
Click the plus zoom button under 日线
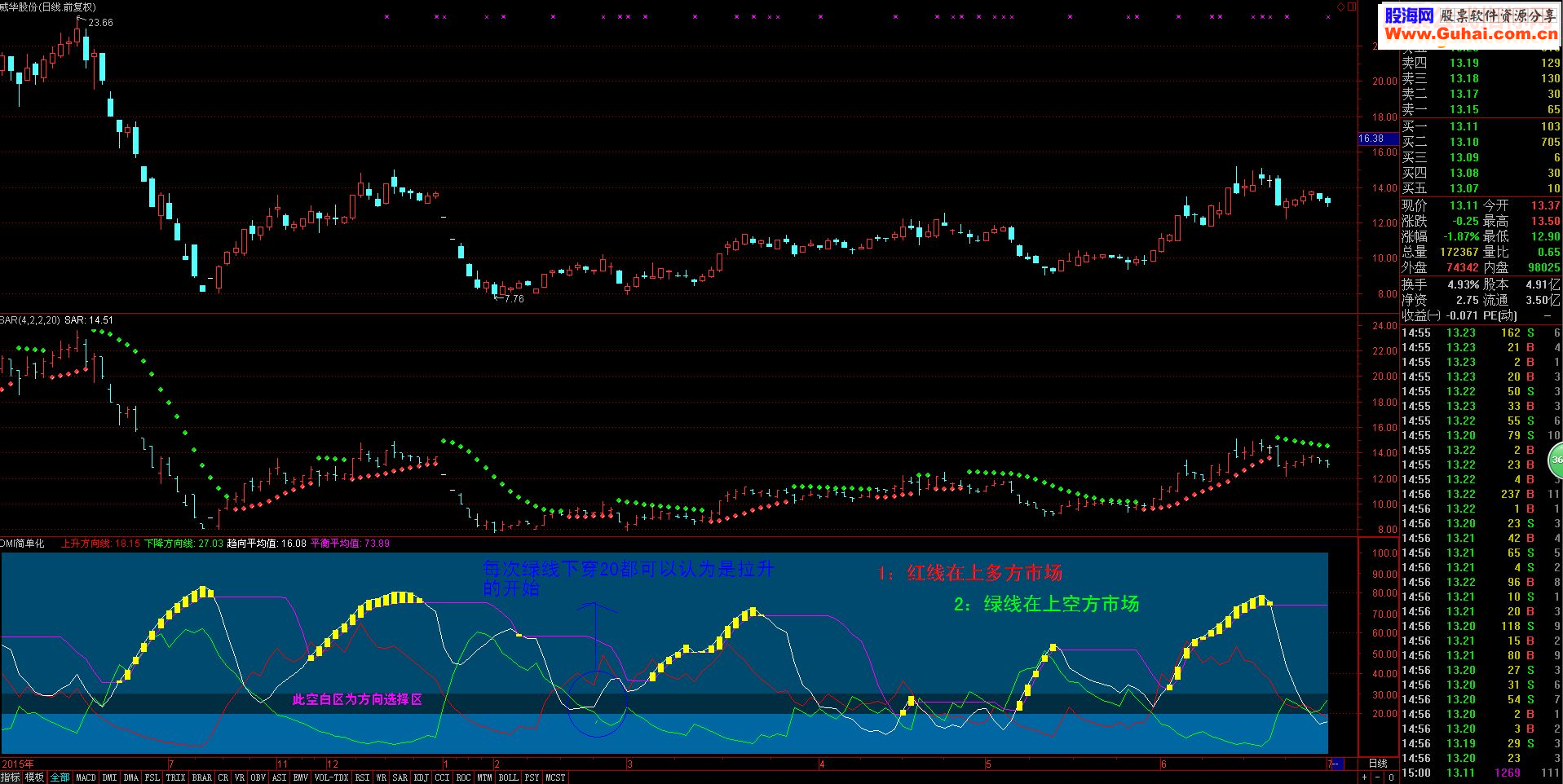(x=1364, y=777)
